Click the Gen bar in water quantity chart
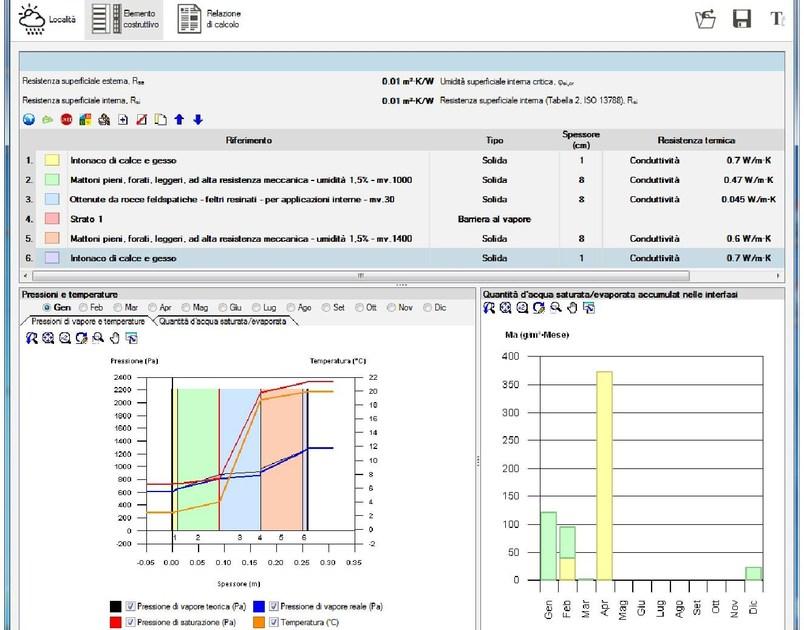 548,546
